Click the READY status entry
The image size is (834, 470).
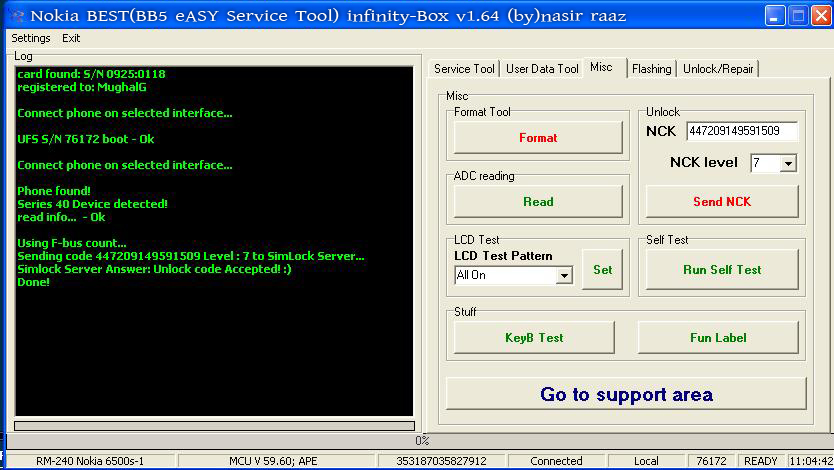coord(761,461)
